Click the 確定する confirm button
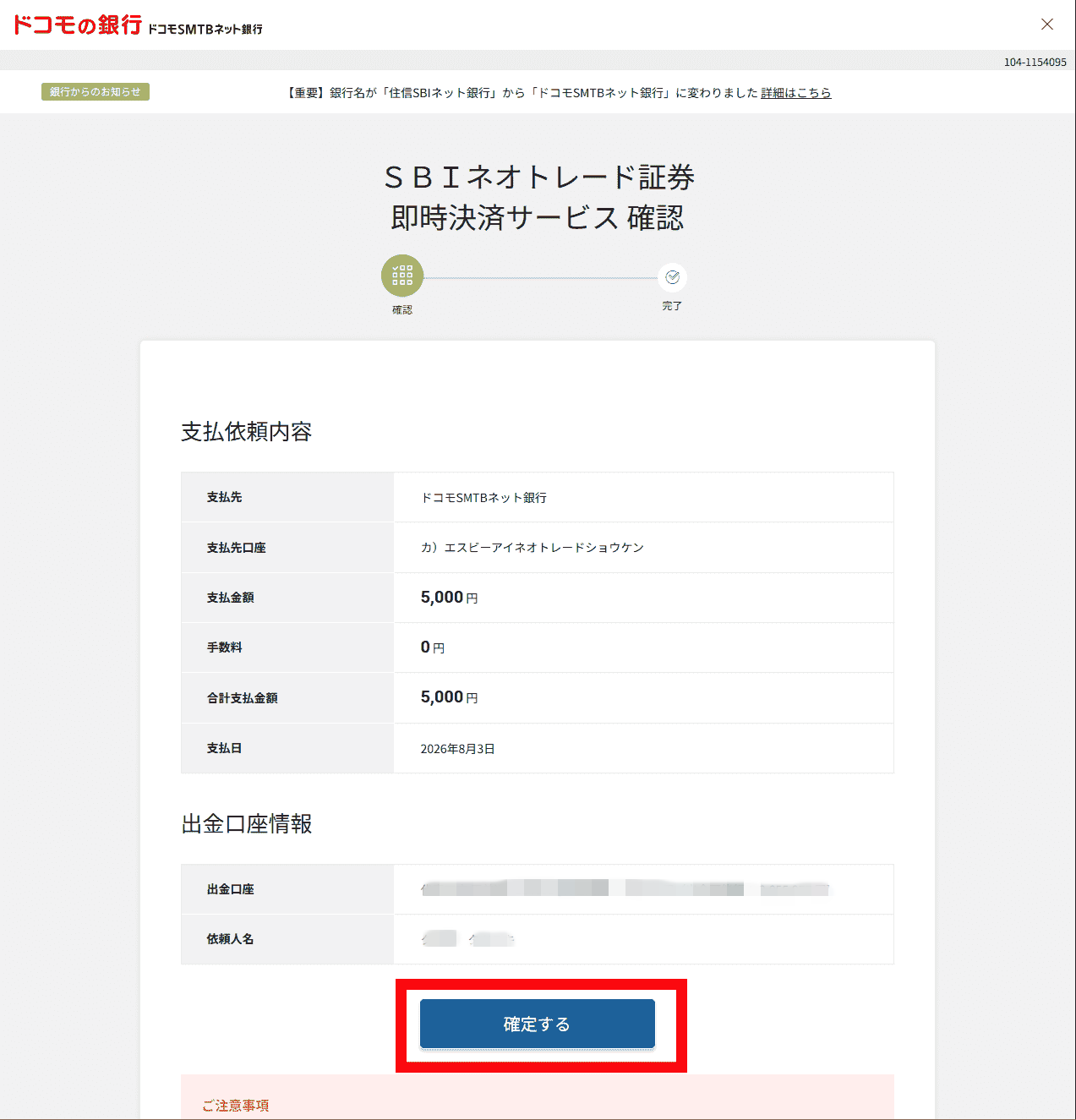1076x1120 pixels. point(537,1024)
